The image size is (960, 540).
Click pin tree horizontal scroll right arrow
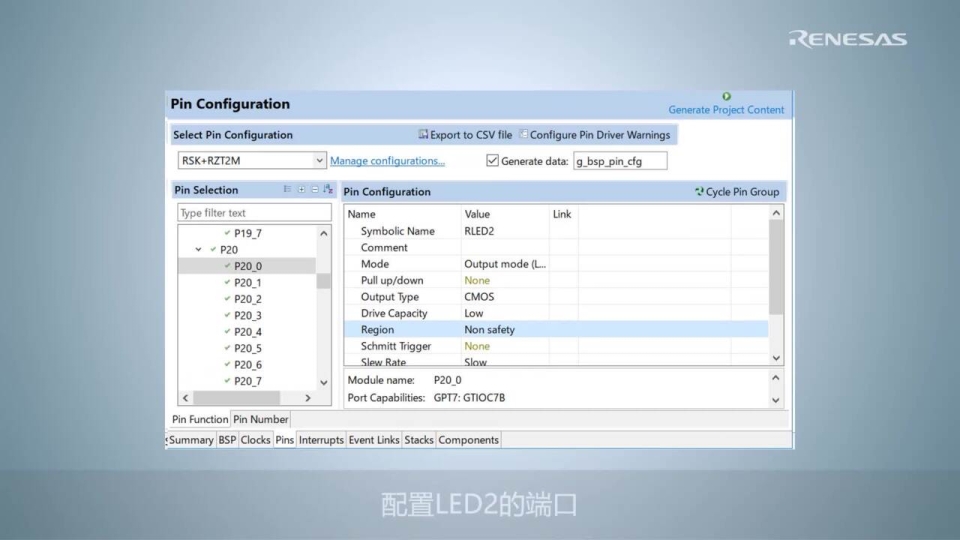[308, 398]
